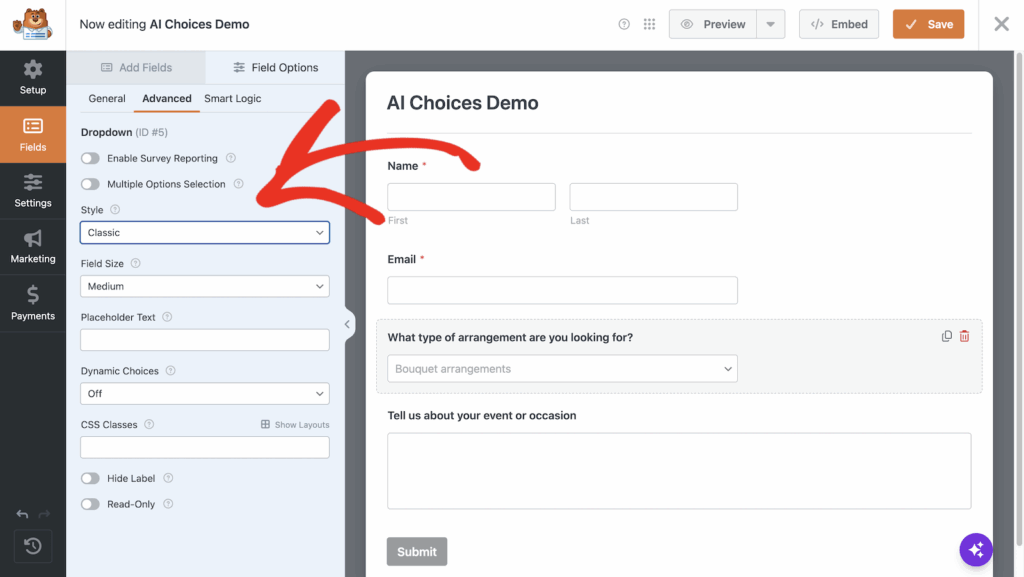The image size is (1024, 577).
Task: Delete the dropdown field via trash icon
Action: click(x=965, y=336)
